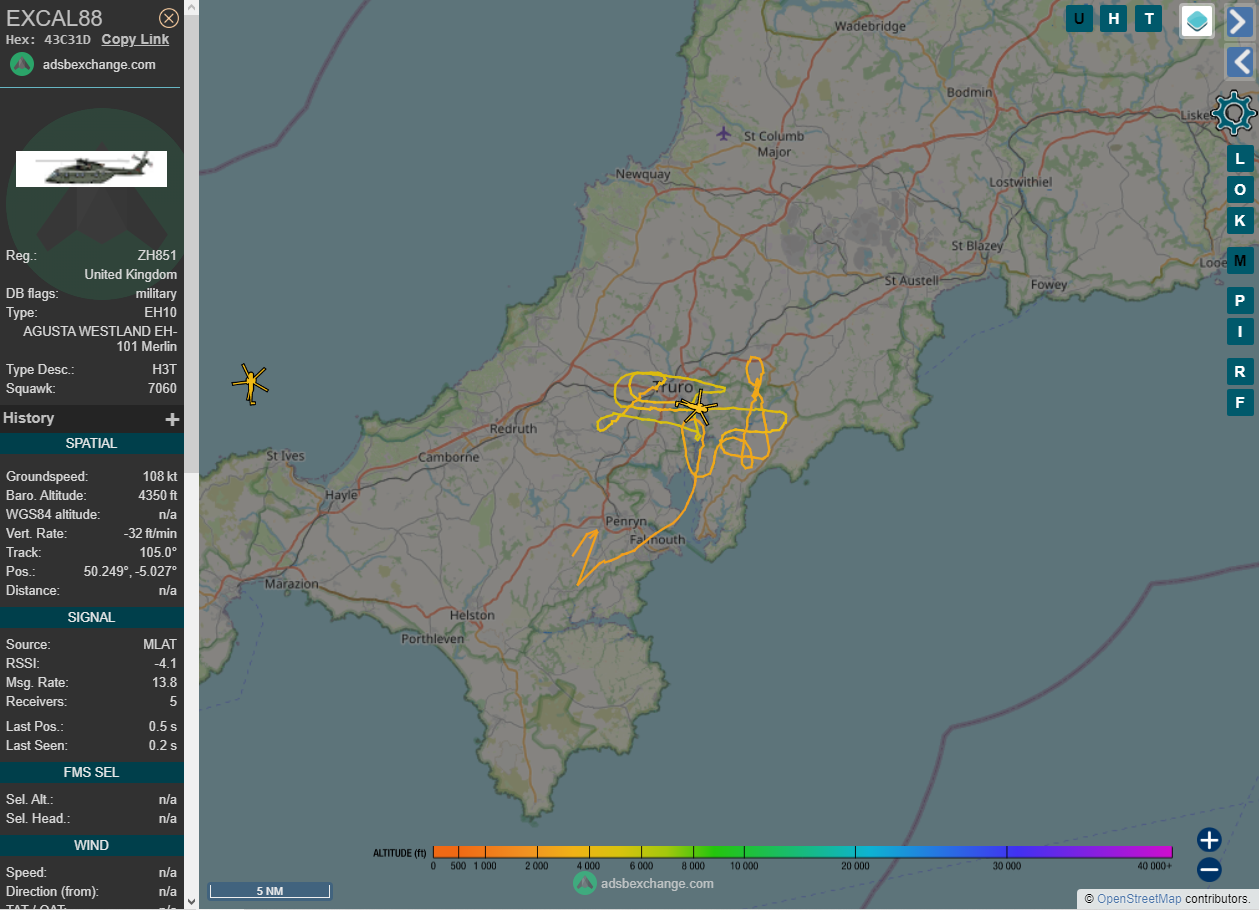The image size is (1259, 910).
Task: Click the FMS SEL section header
Action: point(92,772)
